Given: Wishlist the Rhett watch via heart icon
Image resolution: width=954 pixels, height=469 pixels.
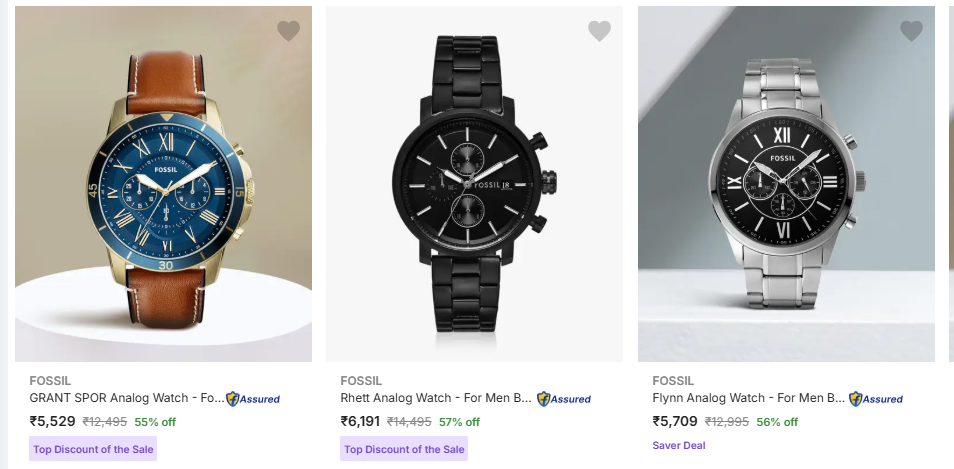Looking at the screenshot, I should pos(599,31).
